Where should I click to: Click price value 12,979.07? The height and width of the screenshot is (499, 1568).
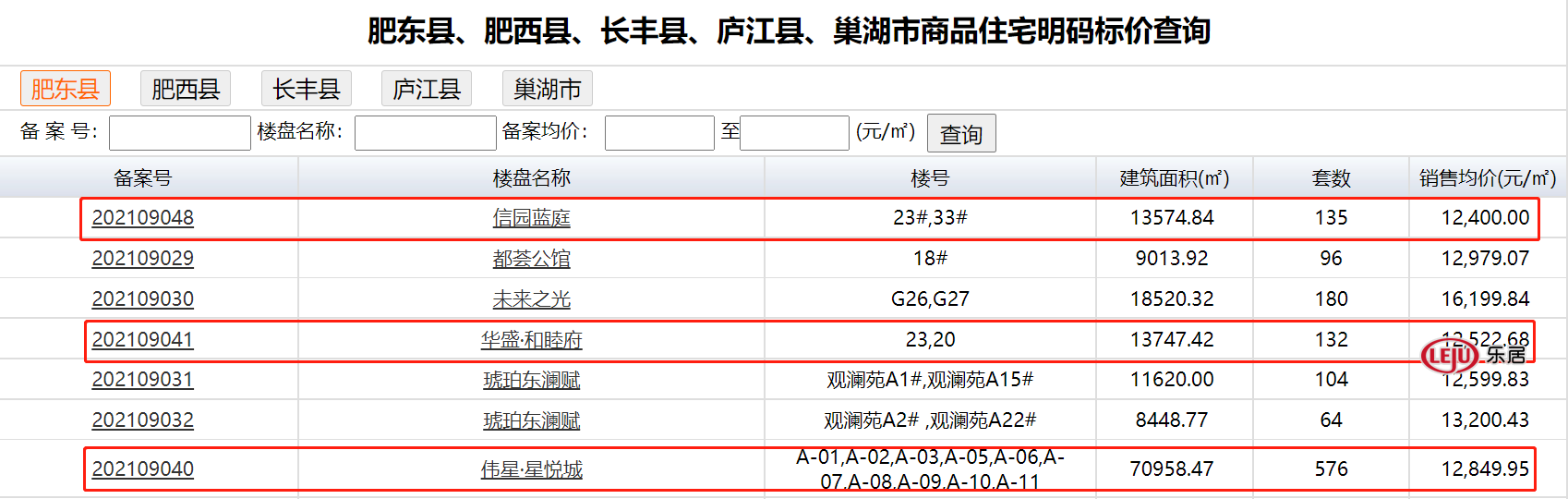click(x=1485, y=259)
